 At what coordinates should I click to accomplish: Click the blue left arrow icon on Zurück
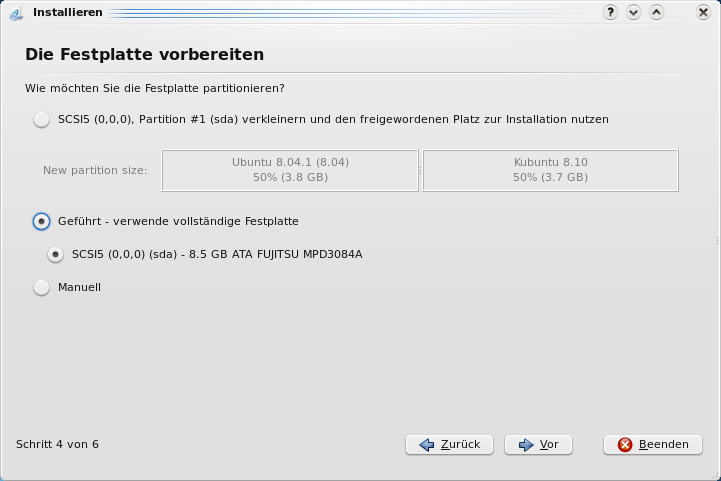[x=427, y=445]
